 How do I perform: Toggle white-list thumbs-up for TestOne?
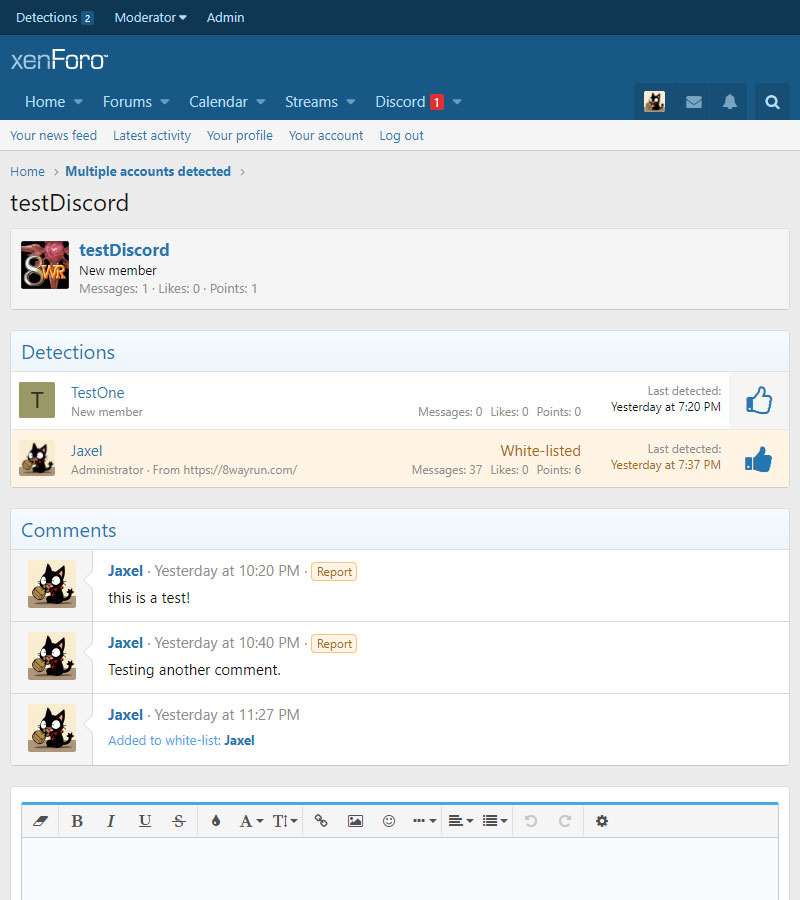click(759, 401)
